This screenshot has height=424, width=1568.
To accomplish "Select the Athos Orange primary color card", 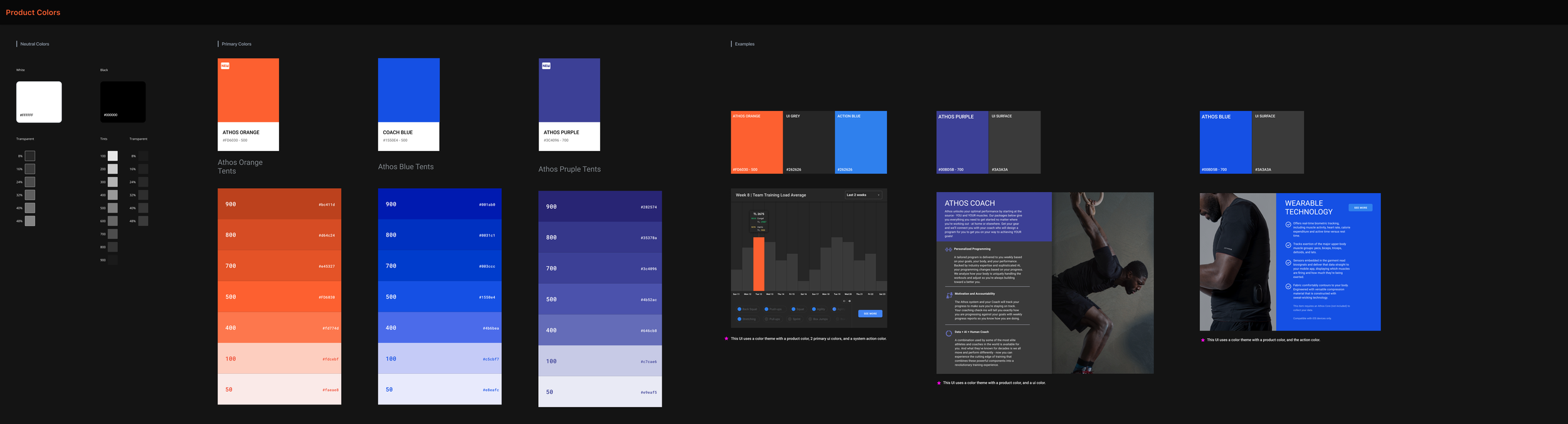I will click(248, 105).
